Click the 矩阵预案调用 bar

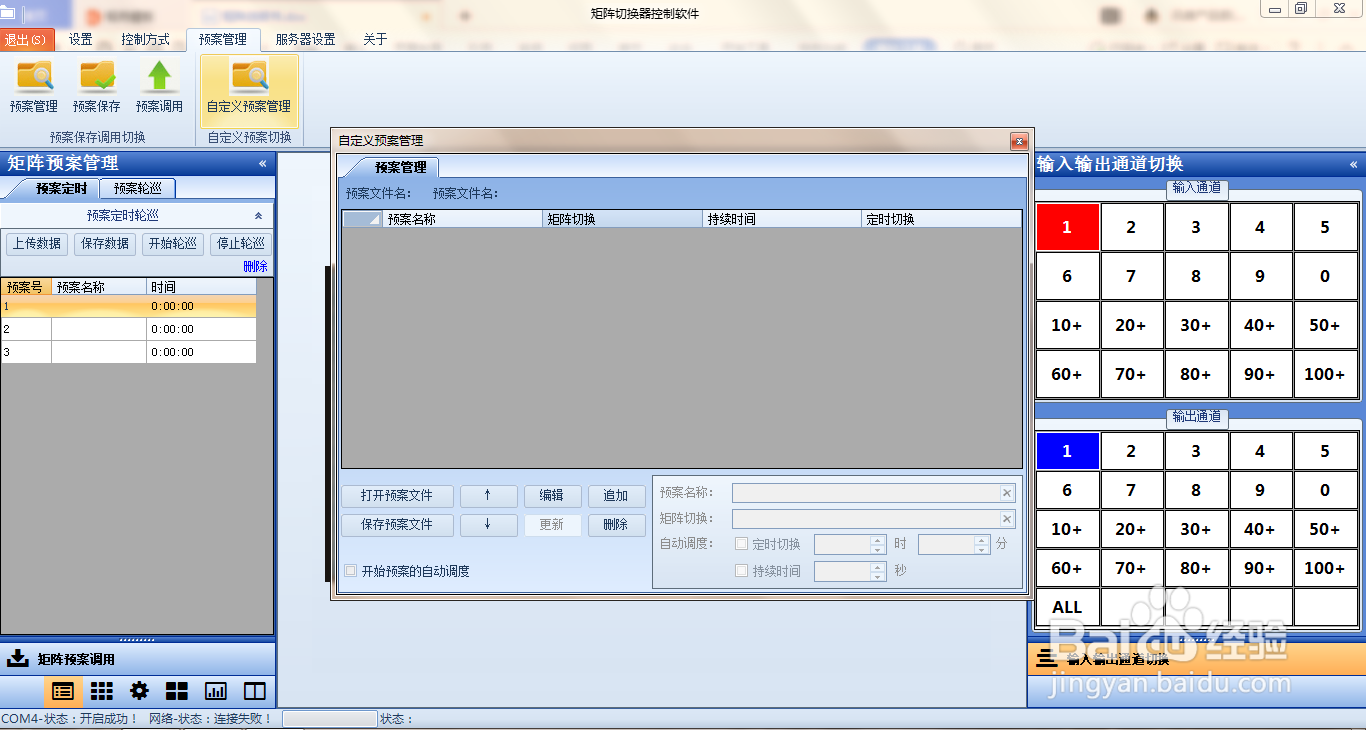coord(137,658)
